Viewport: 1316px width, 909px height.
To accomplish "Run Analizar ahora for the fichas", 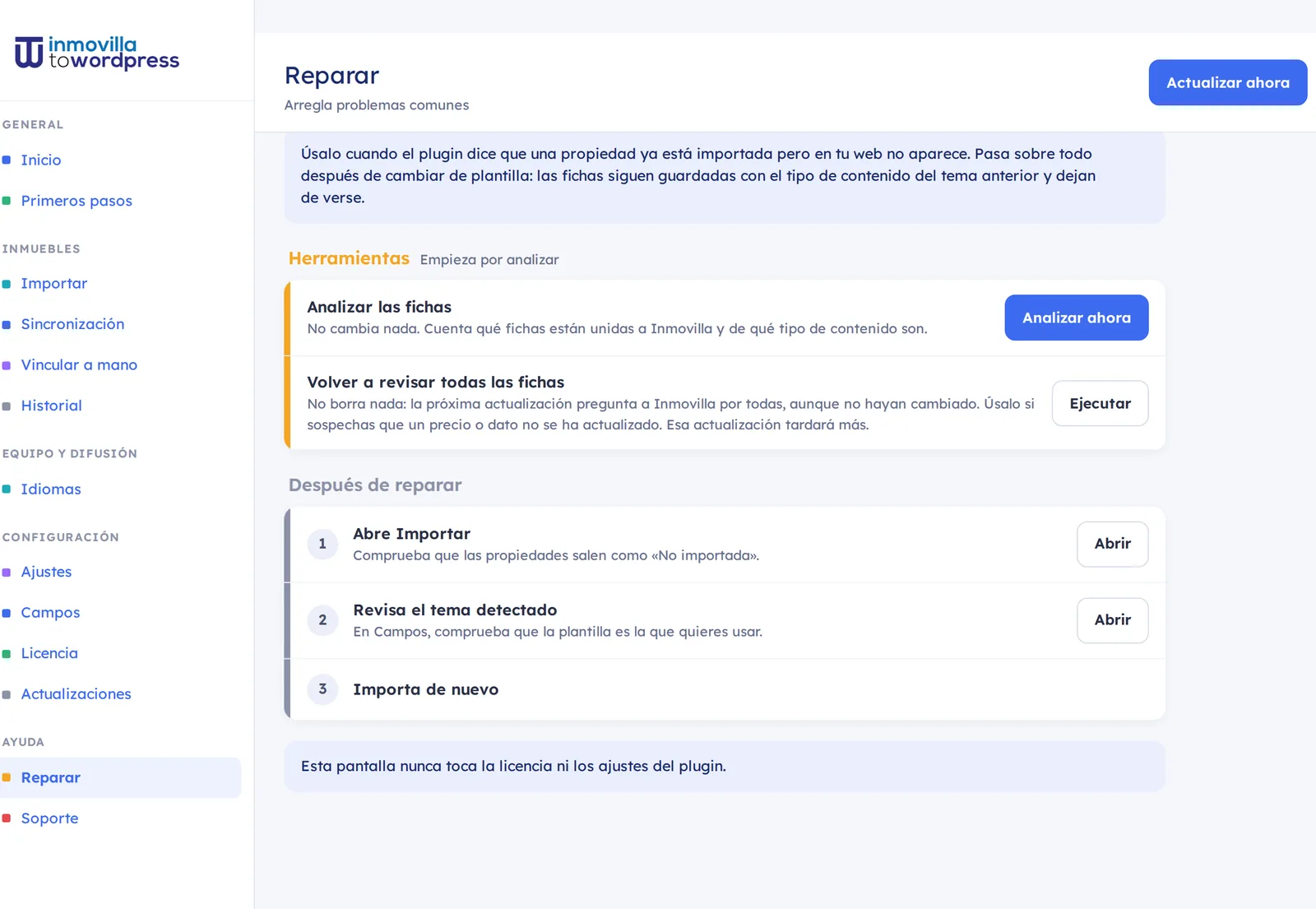I will [1077, 318].
